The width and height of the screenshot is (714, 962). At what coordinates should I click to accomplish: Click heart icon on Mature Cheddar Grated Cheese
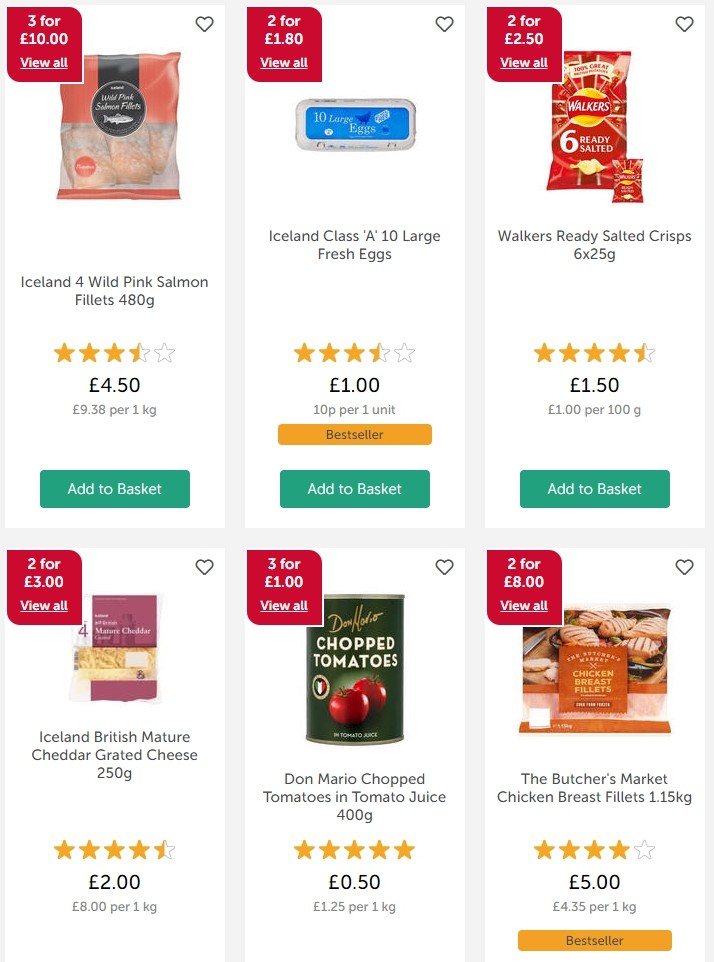(204, 567)
